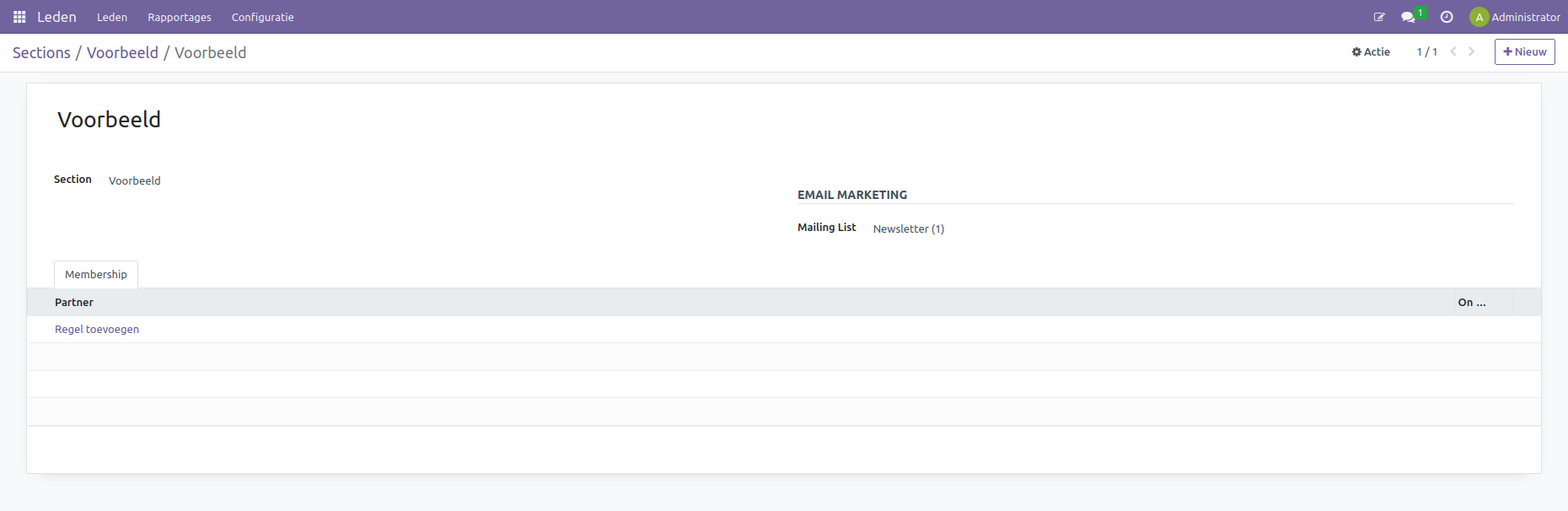Click the Regel toevoegen link
This screenshot has width=1568, height=511.
pyautogui.click(x=97, y=330)
